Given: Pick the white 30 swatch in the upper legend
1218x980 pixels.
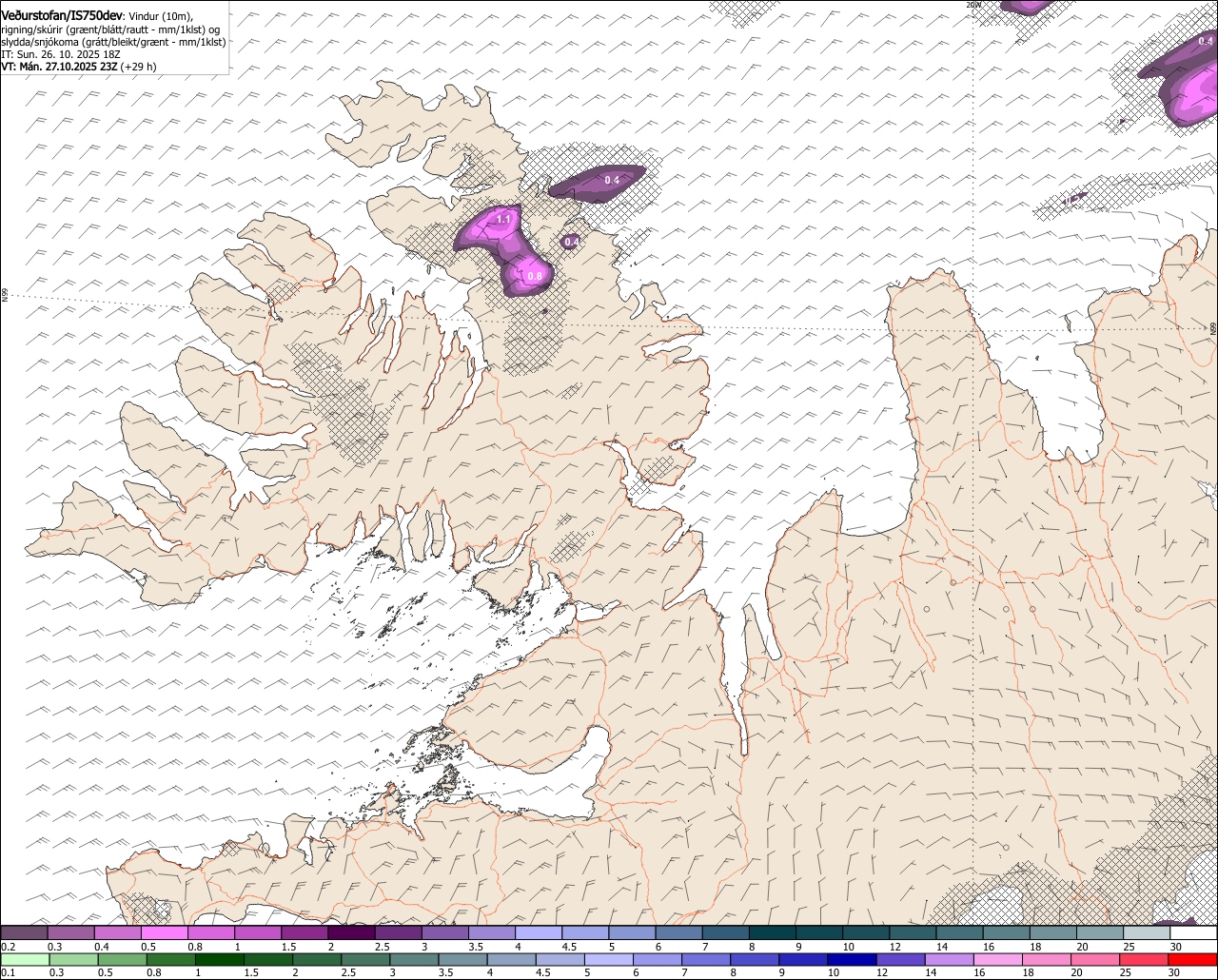Looking at the screenshot, I should pyautogui.click(x=1193, y=932).
